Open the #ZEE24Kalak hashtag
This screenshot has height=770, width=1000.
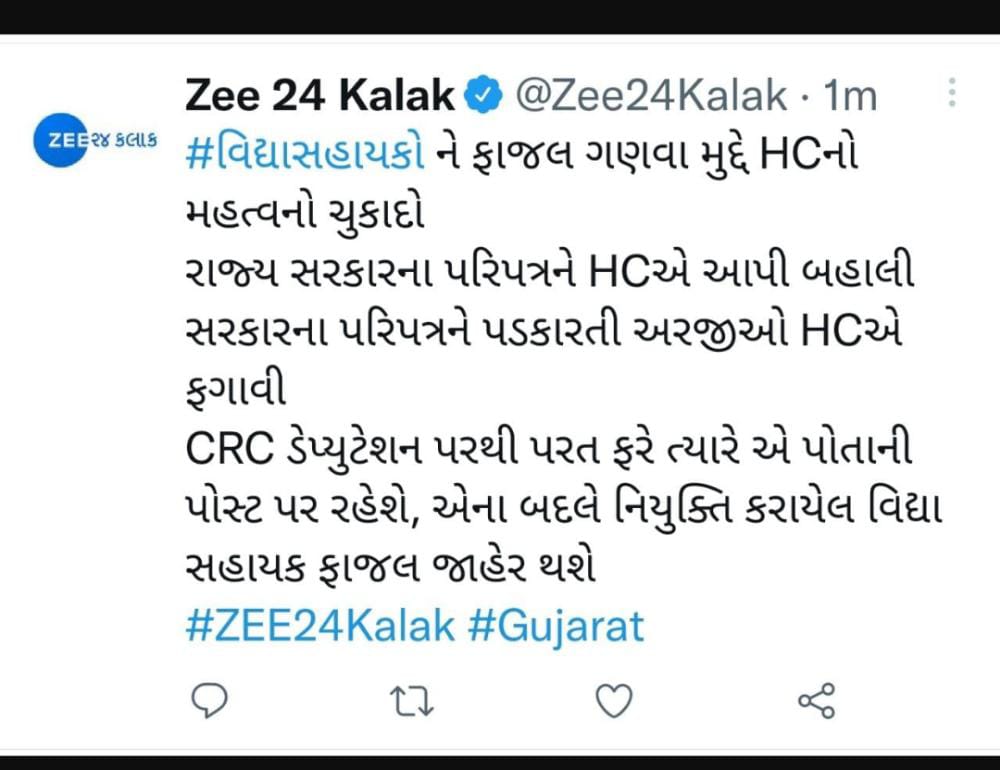pos(320,626)
